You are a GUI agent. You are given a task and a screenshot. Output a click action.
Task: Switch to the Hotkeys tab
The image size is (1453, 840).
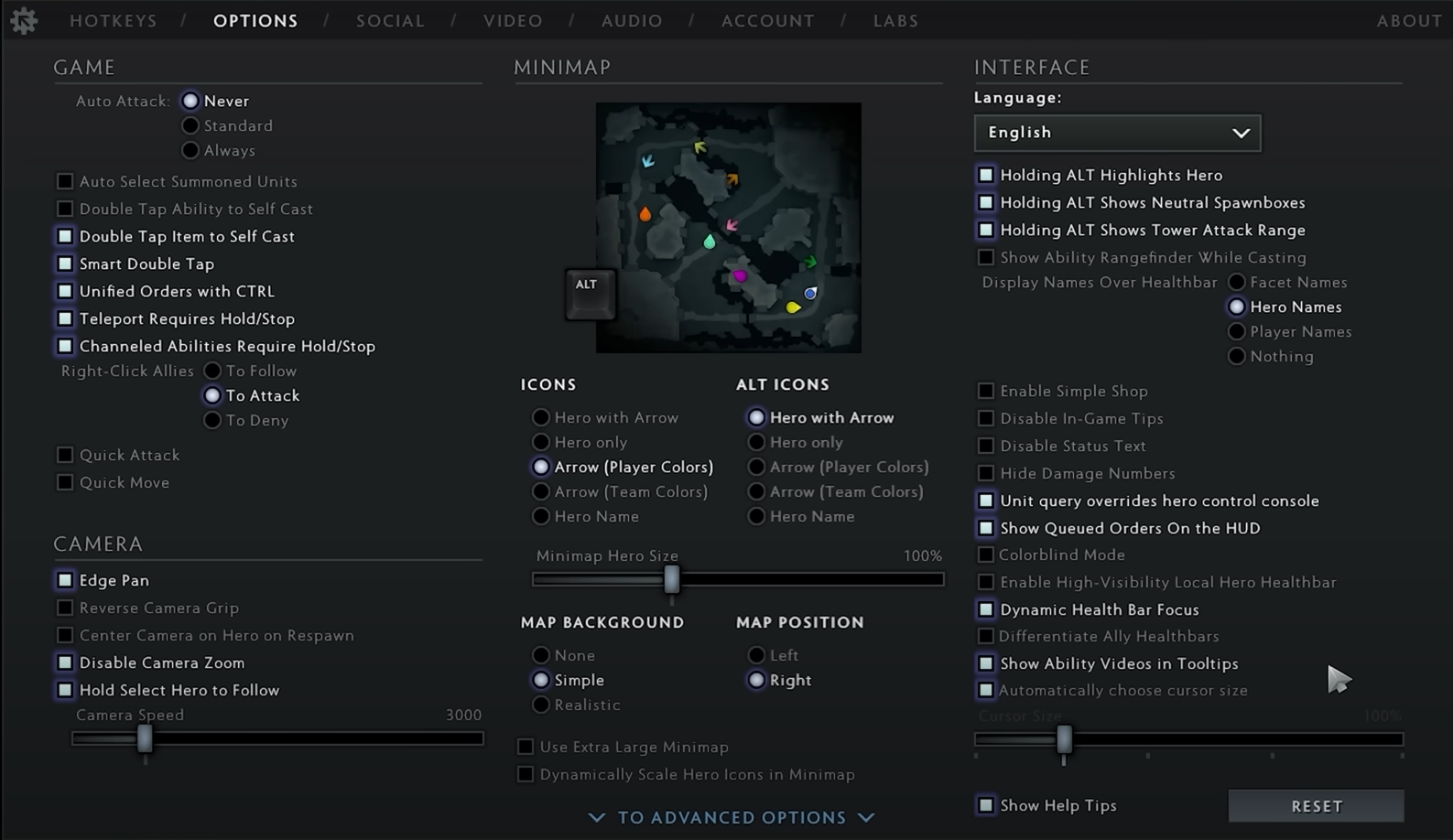[x=114, y=21]
